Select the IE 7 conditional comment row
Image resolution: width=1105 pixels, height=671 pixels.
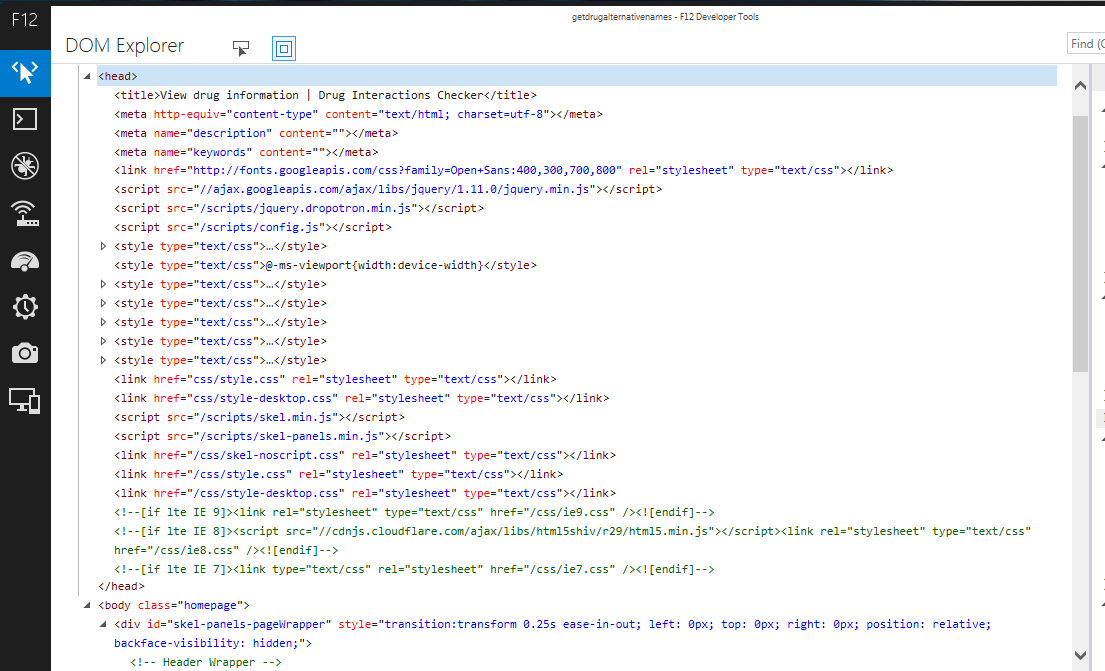coord(414,570)
